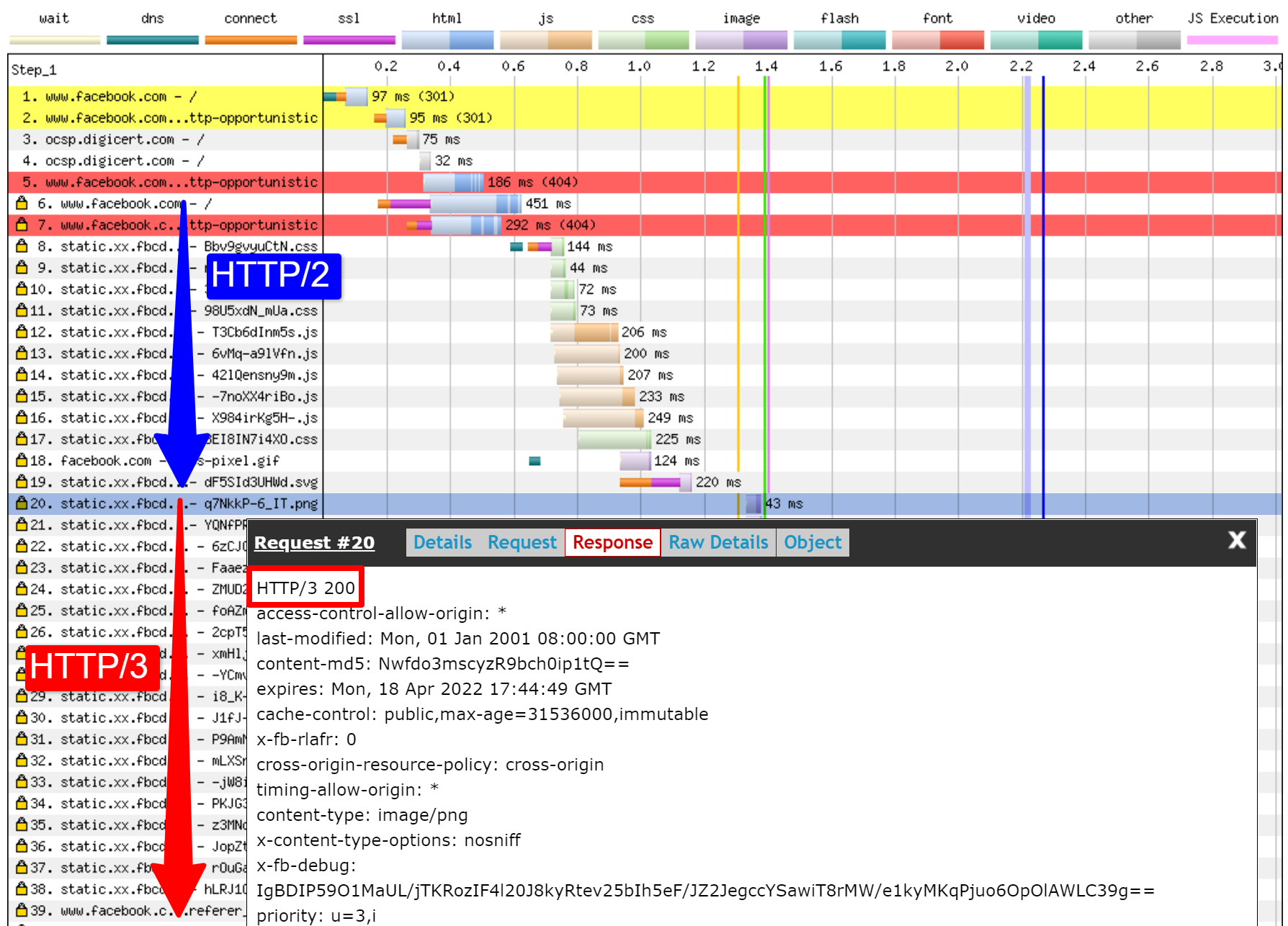Close the Request #20 details panel
Viewport: 1288px width, 926px height.
[1237, 540]
